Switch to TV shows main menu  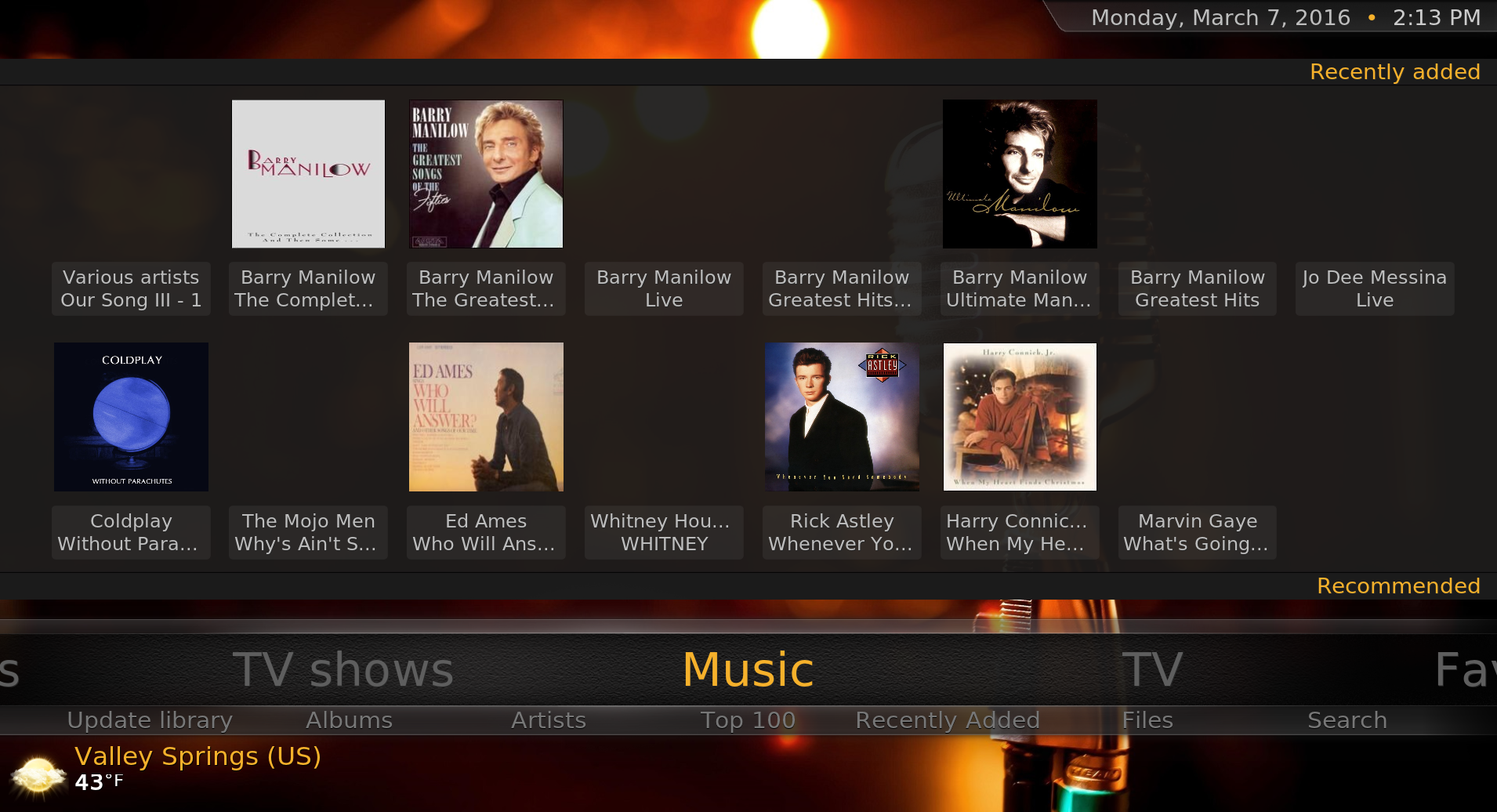point(343,670)
